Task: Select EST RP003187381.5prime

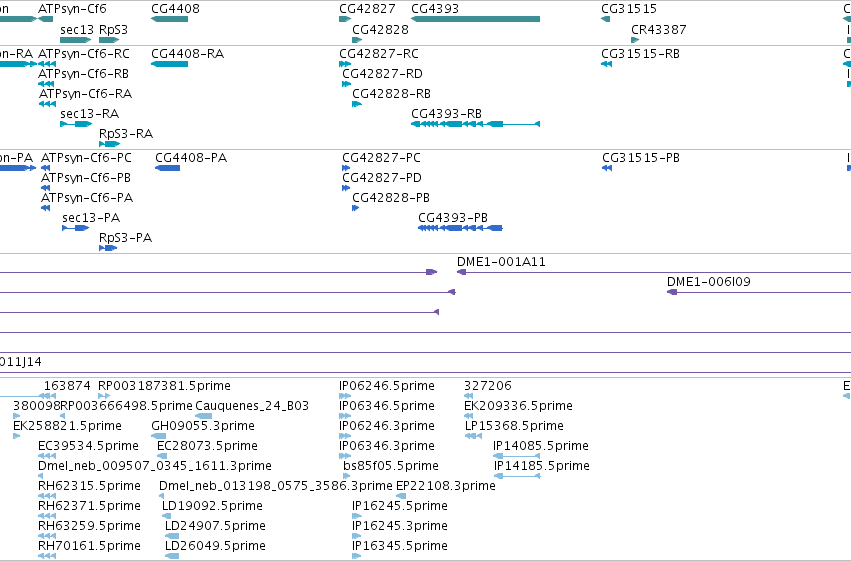Action: [x=164, y=386]
